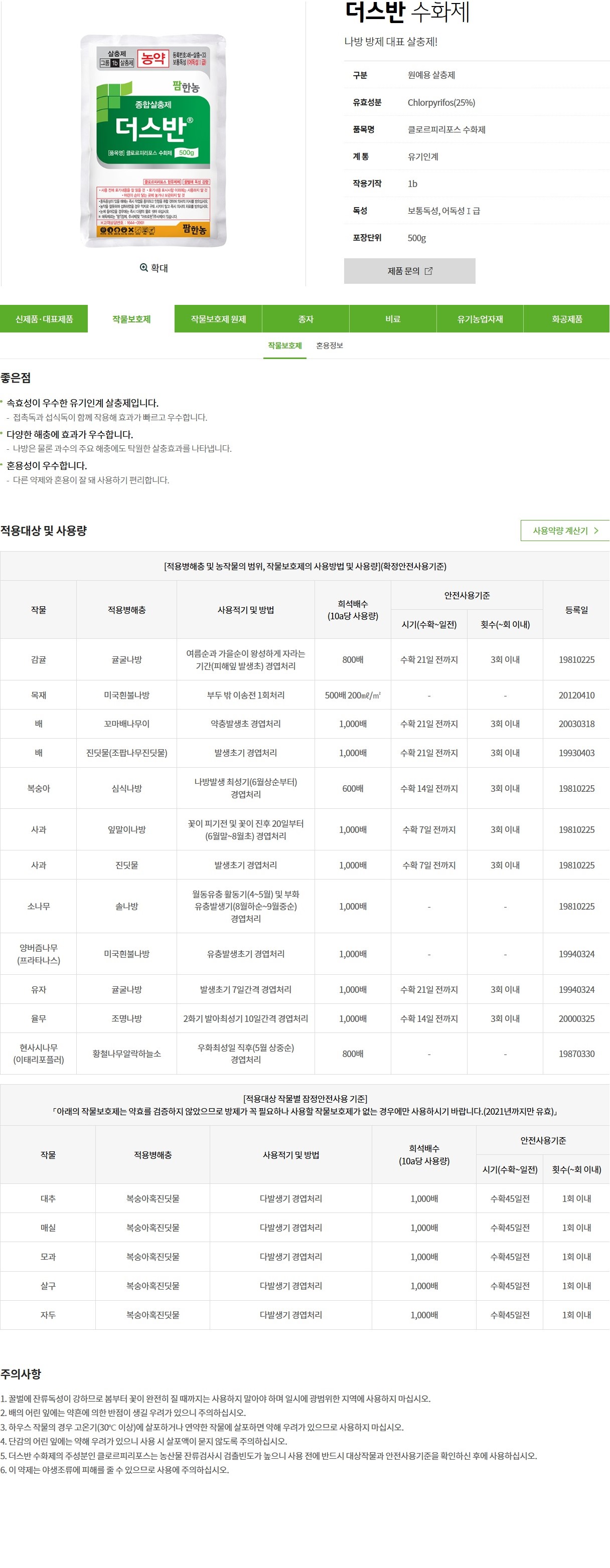
Task: Click the 매실 crop cell
Action: 48,1228
